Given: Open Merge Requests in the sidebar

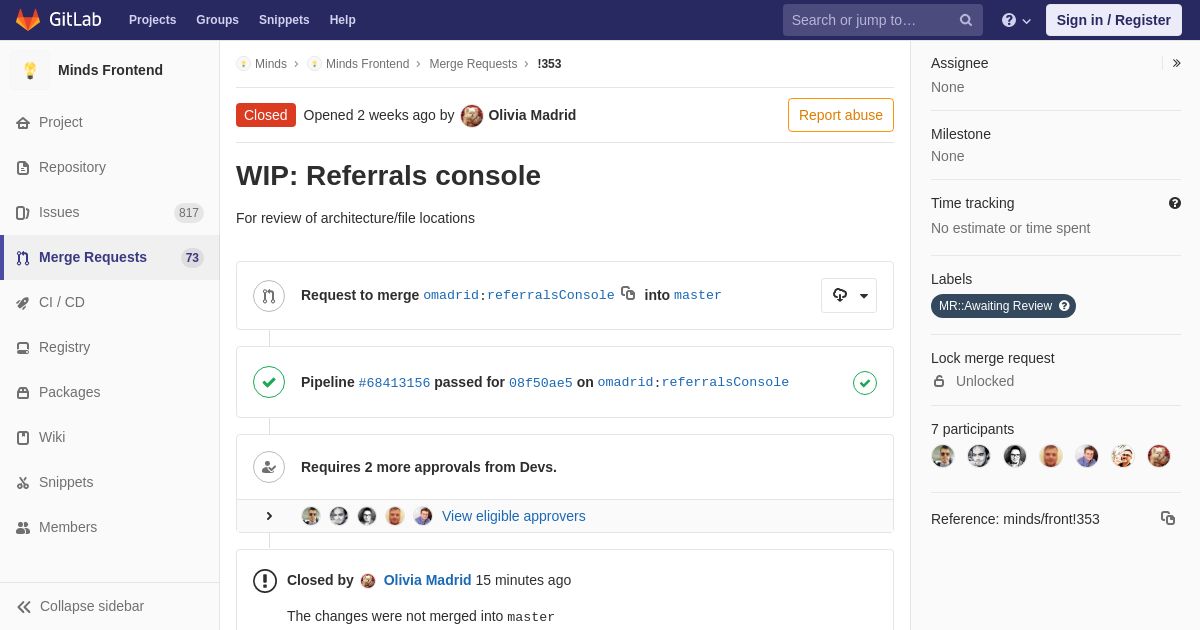Looking at the screenshot, I should [x=110, y=257].
